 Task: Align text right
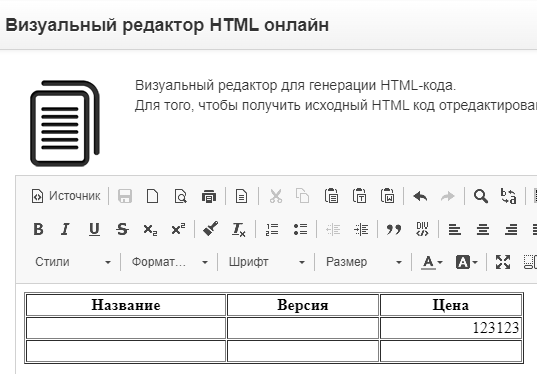click(511, 229)
